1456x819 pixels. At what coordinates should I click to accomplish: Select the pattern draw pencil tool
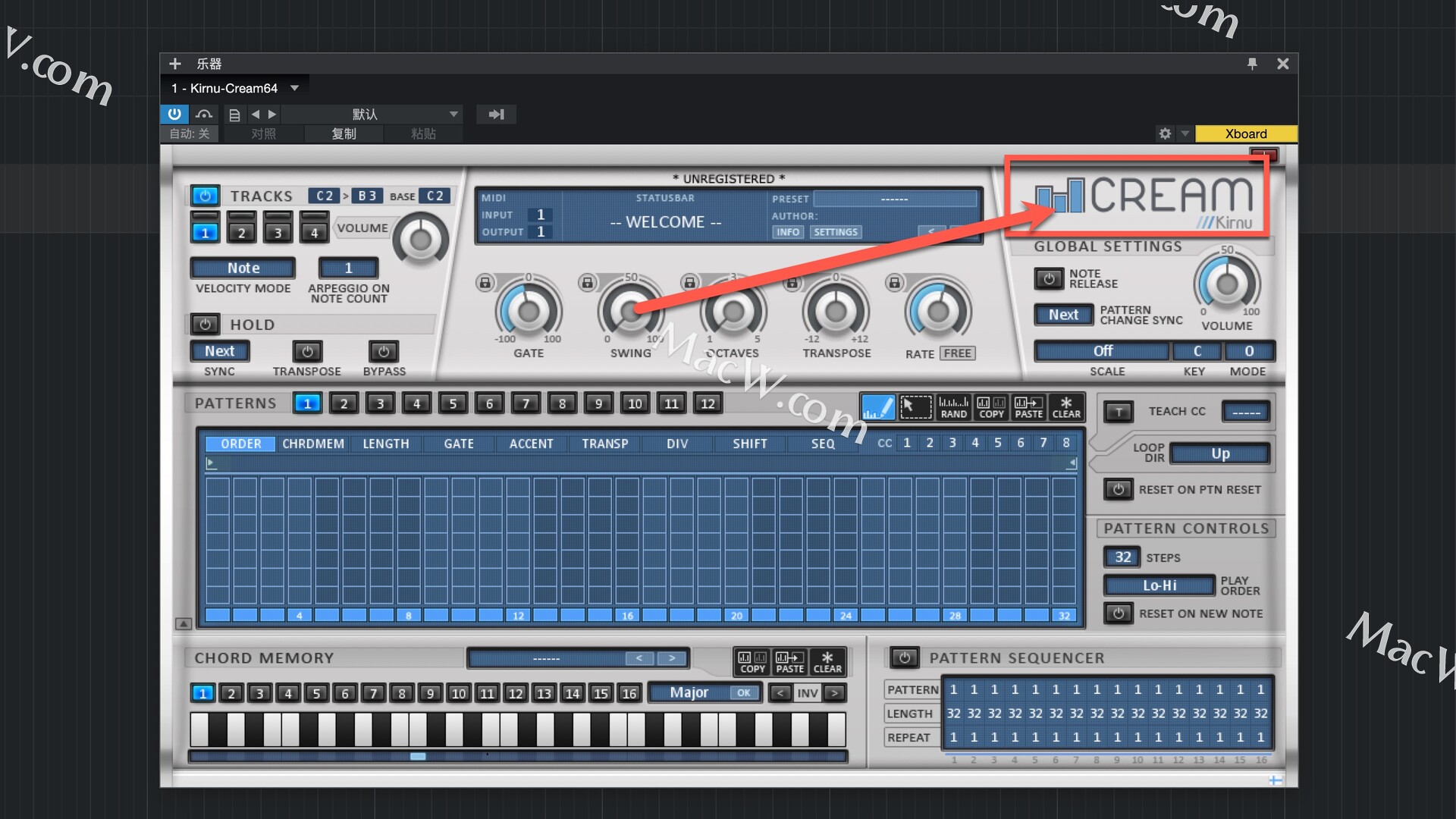pyautogui.click(x=878, y=407)
